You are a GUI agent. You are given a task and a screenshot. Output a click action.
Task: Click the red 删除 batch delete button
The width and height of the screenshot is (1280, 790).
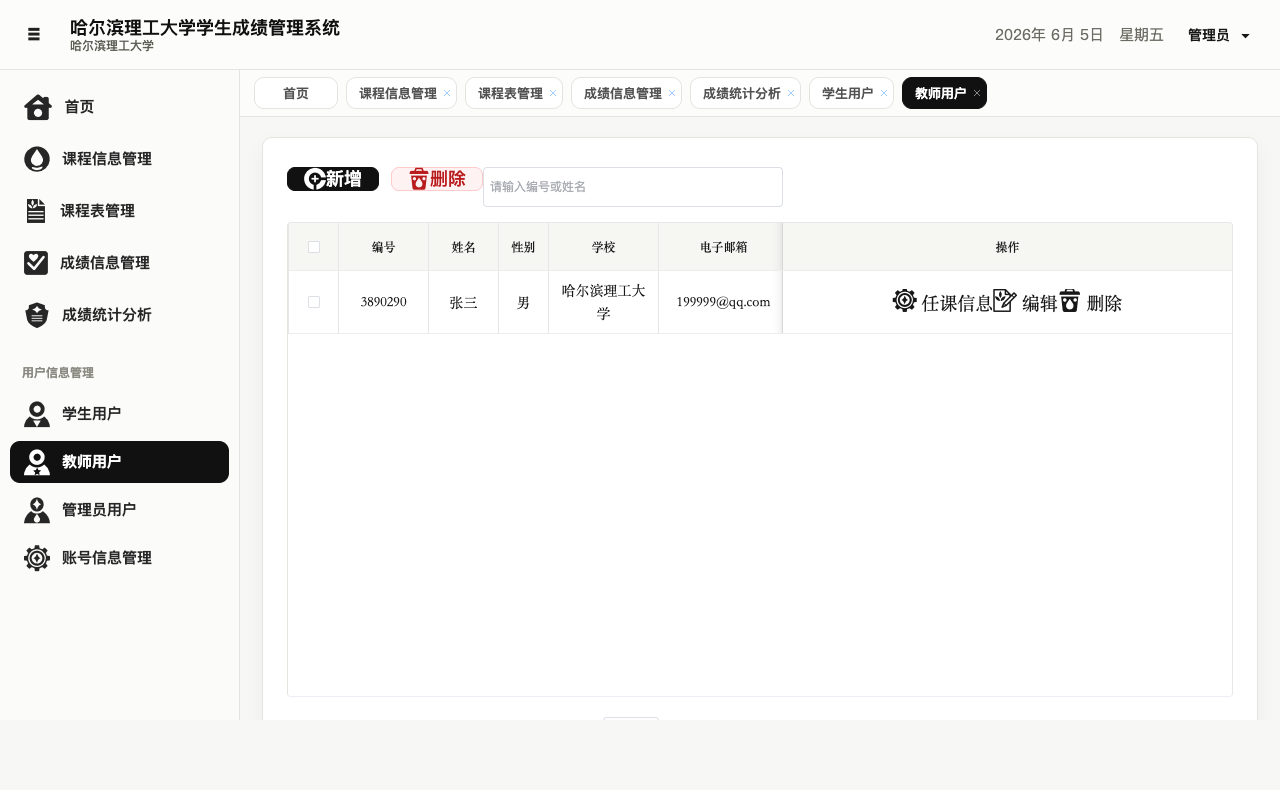point(437,179)
